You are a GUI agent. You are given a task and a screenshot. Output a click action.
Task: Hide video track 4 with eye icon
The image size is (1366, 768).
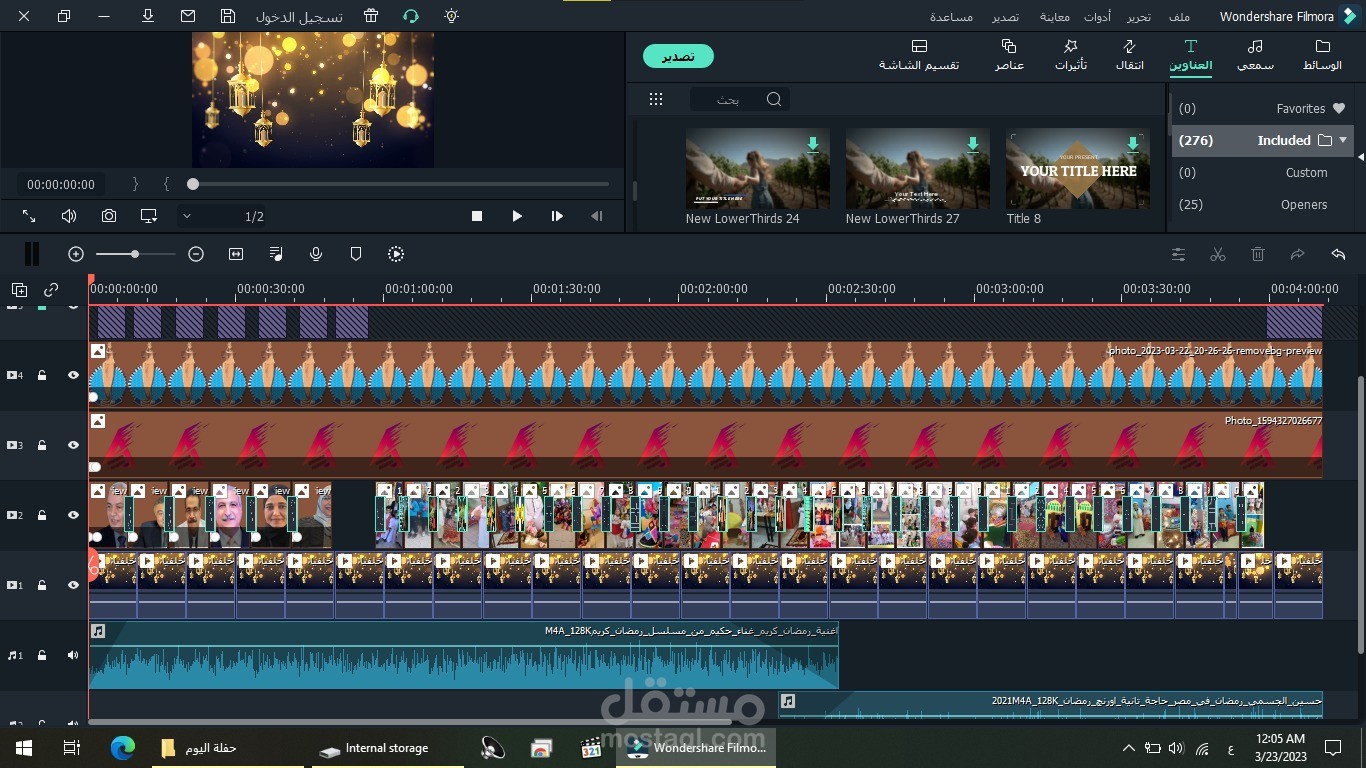click(x=73, y=375)
